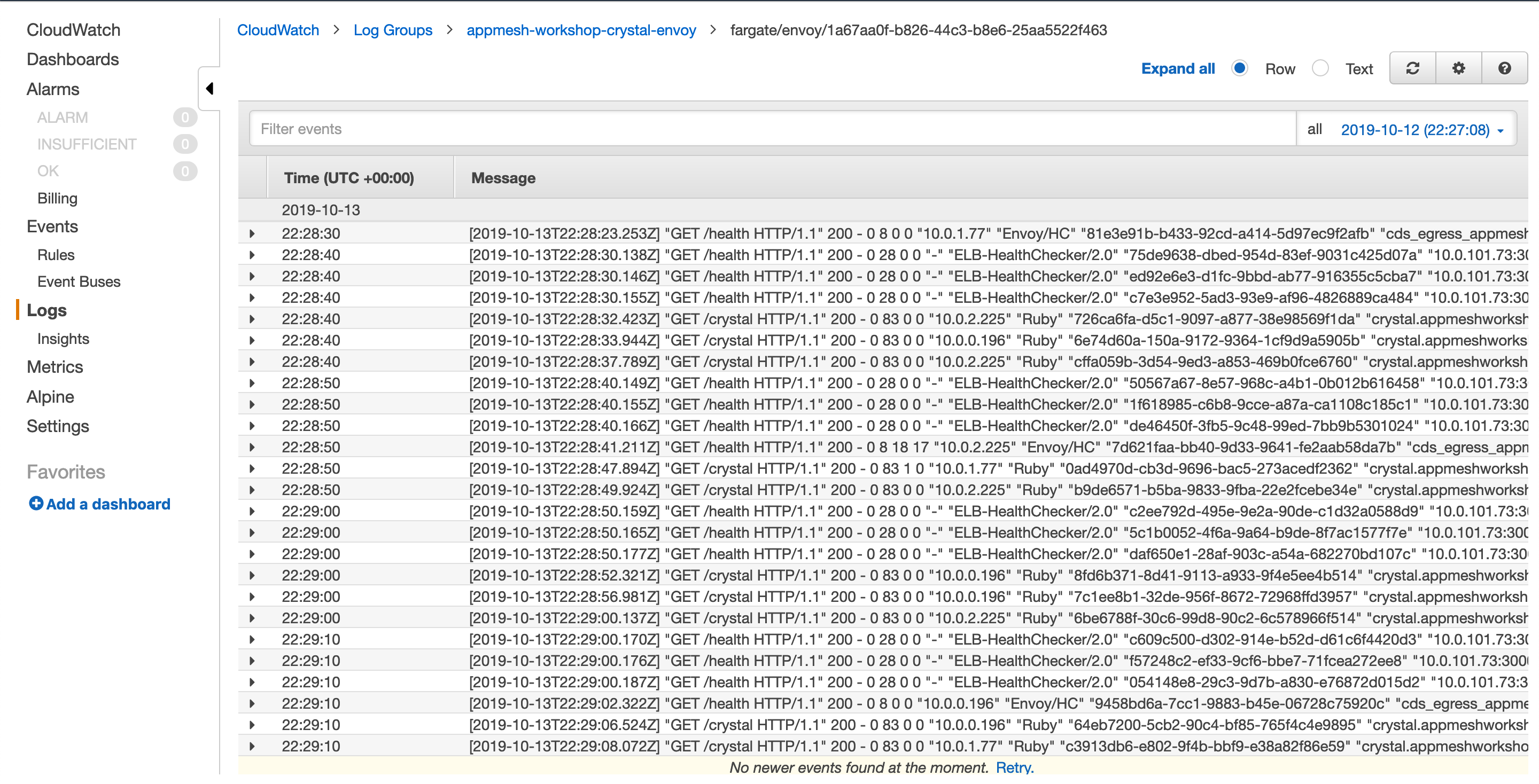The width and height of the screenshot is (1539, 784).
Task: Expand the last 22:29:10 log row
Action: pyautogui.click(x=252, y=746)
